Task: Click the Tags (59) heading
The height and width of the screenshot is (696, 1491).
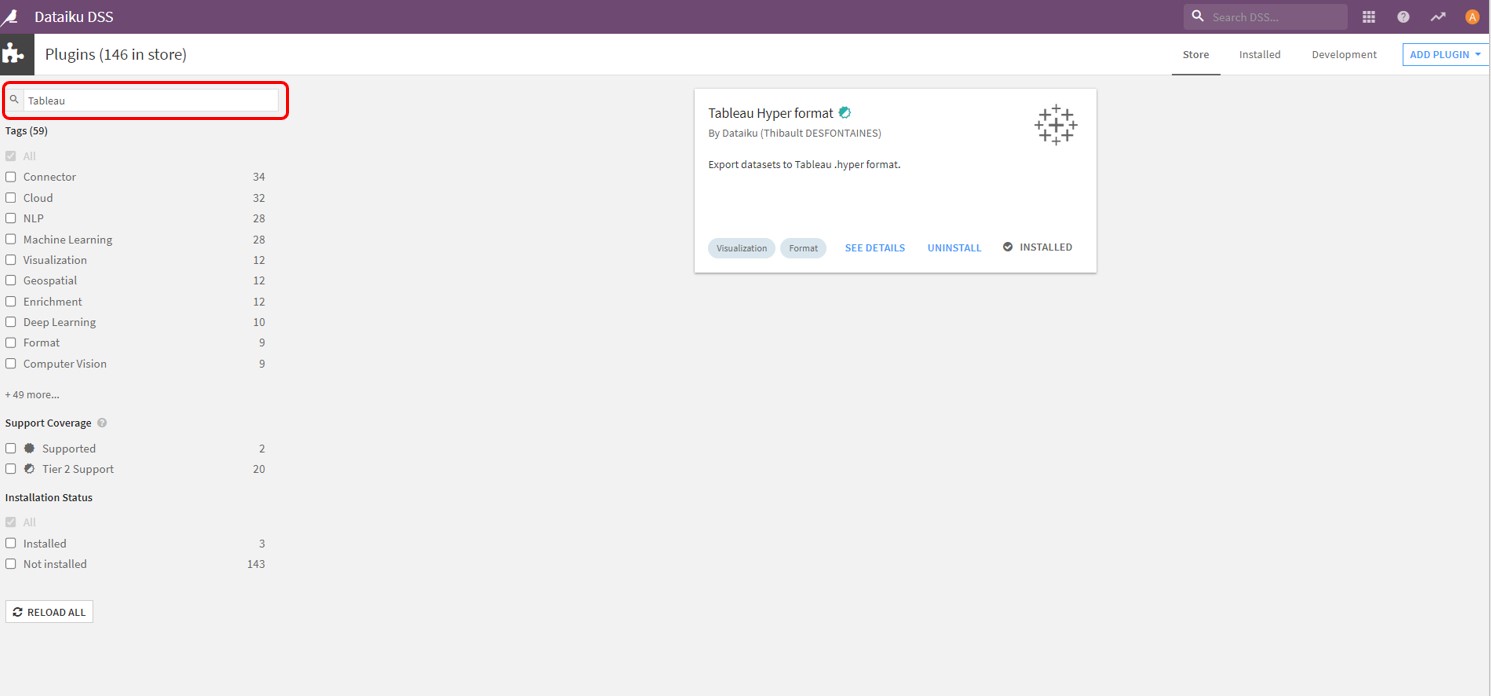Action: coord(26,131)
